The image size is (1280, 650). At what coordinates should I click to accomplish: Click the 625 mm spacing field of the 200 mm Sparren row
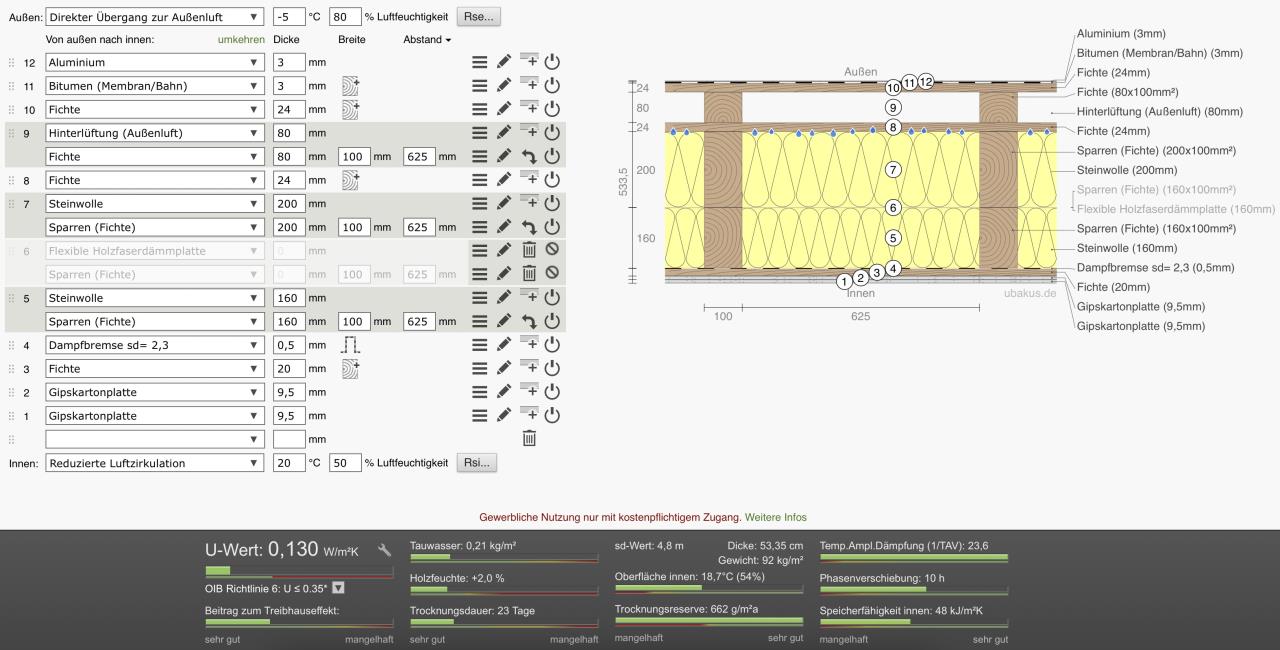tap(419, 227)
